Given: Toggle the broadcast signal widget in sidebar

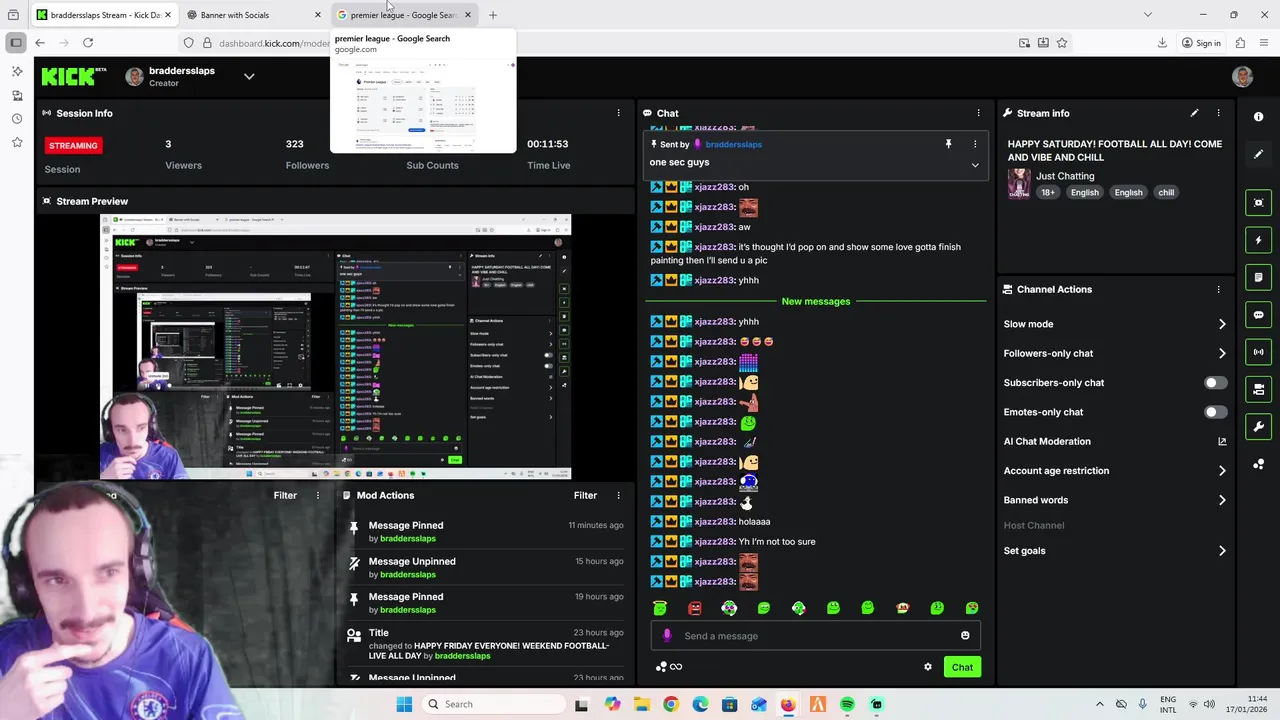Looking at the screenshot, I should 1258,352.
